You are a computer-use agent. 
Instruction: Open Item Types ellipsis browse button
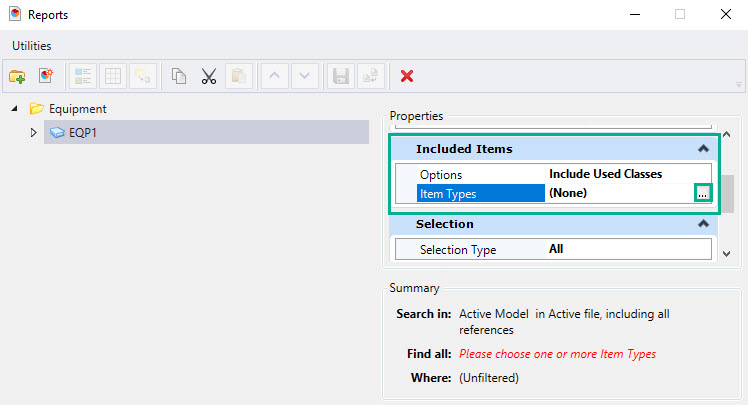click(703, 193)
